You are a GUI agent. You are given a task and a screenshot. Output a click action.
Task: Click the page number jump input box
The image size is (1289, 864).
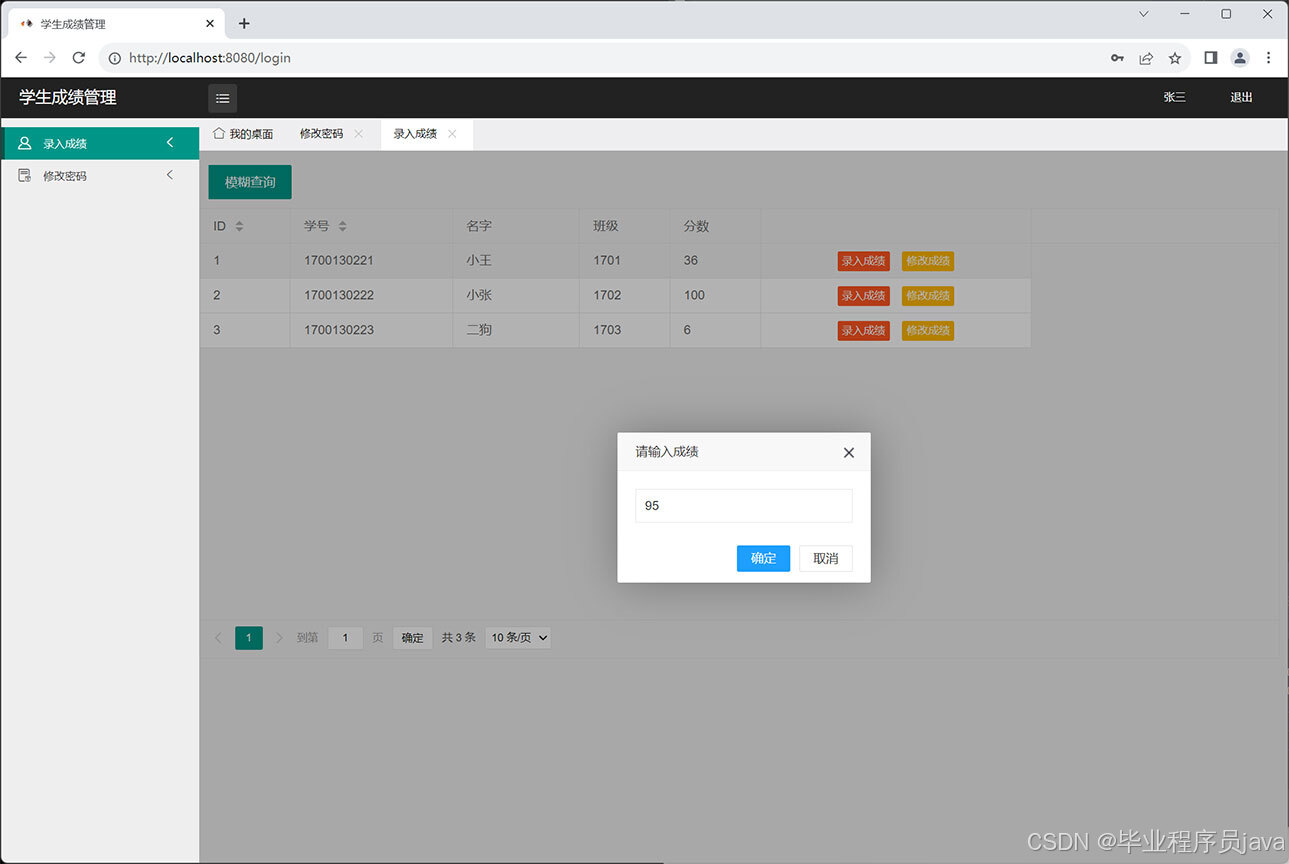[346, 638]
